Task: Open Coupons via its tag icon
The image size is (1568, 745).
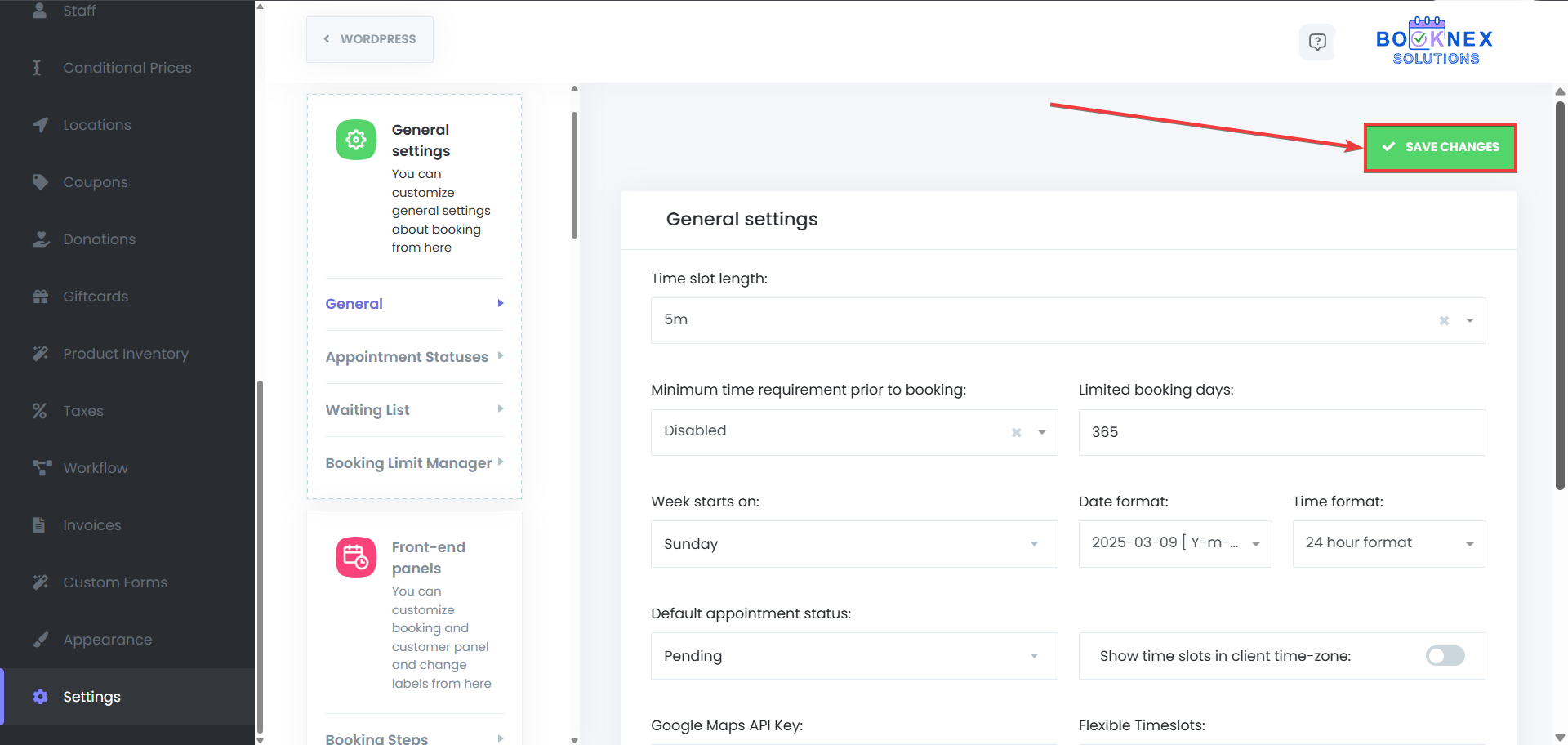Action: (x=40, y=181)
